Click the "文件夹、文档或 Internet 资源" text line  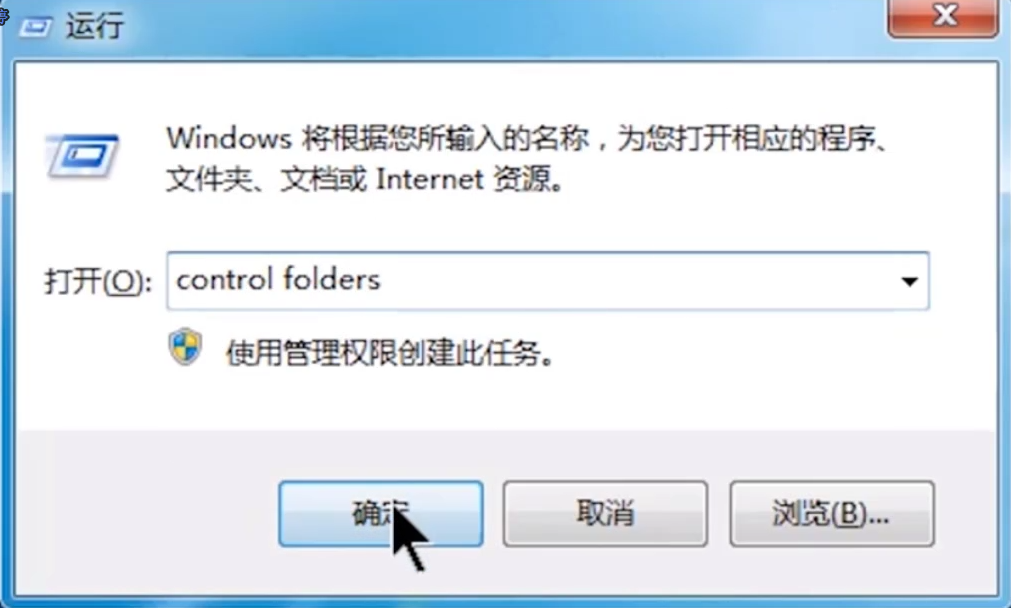[366, 179]
